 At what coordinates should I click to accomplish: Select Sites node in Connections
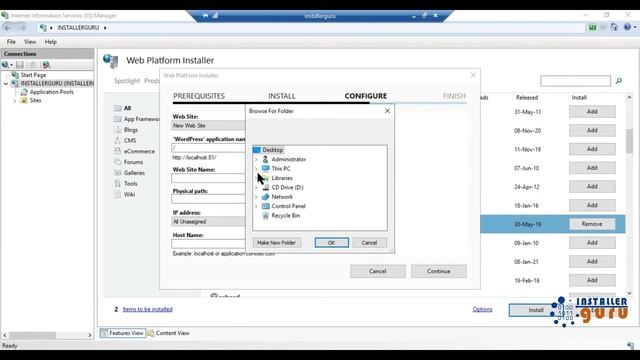[x=36, y=100]
